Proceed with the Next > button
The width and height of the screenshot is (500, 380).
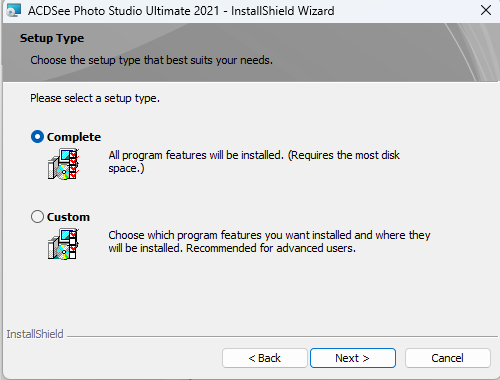pos(353,358)
